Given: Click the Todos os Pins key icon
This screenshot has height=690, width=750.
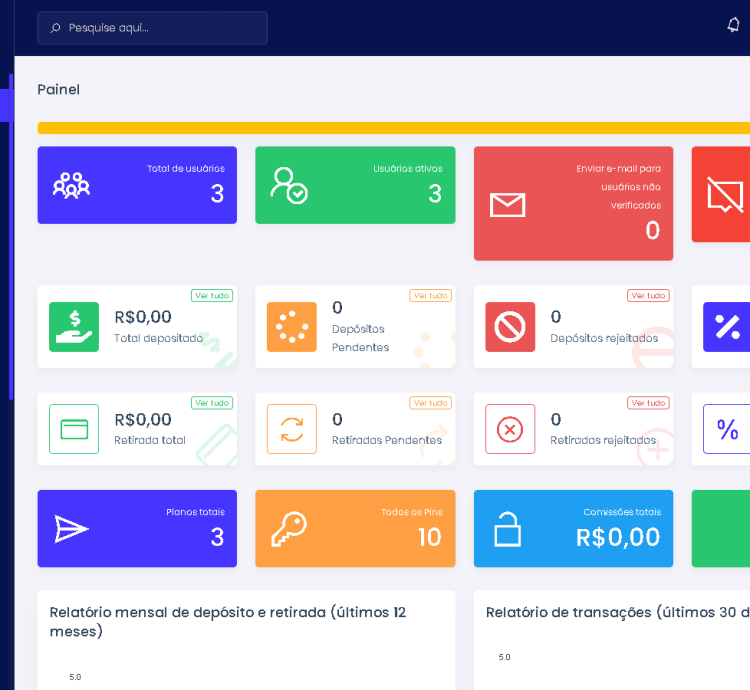Looking at the screenshot, I should tap(289, 529).
